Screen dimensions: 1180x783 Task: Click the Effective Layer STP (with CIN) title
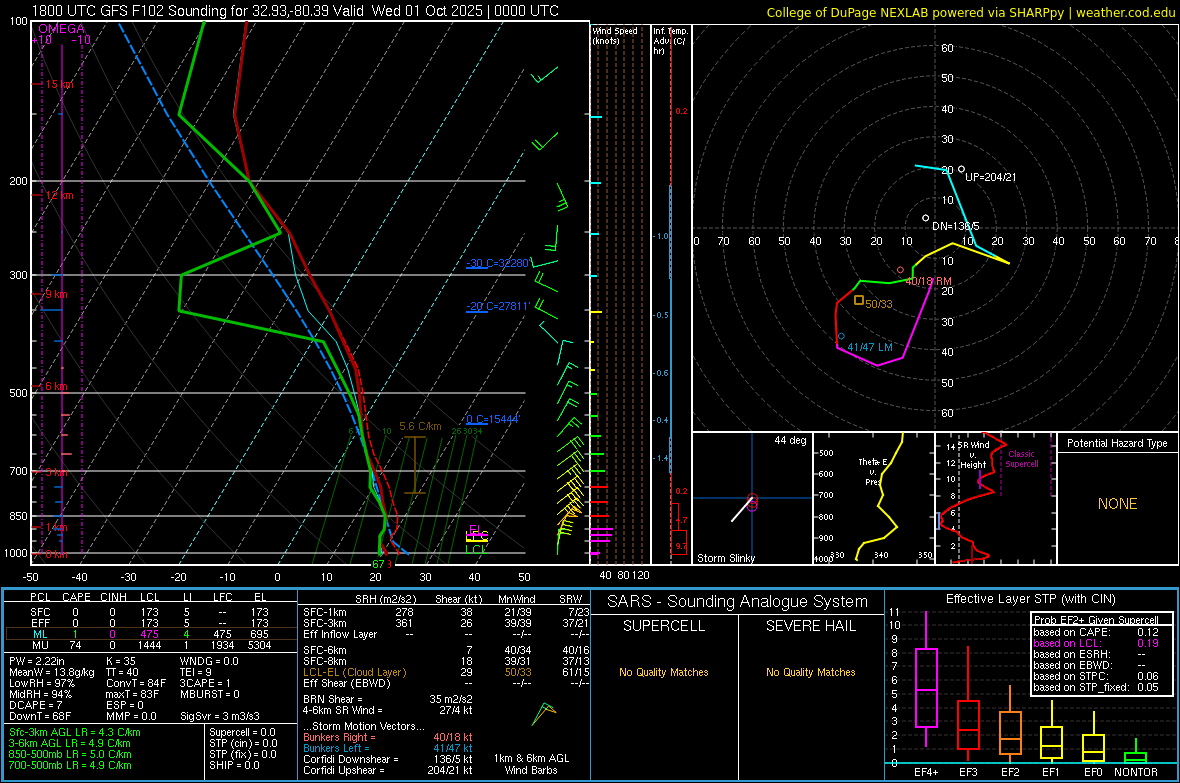1030,599
